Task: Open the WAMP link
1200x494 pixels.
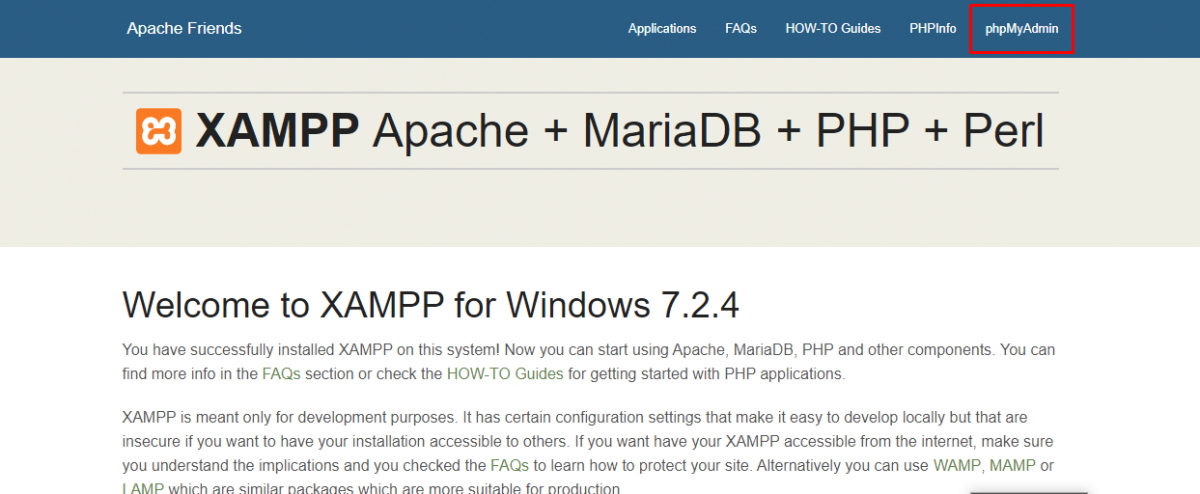Action: click(955, 466)
